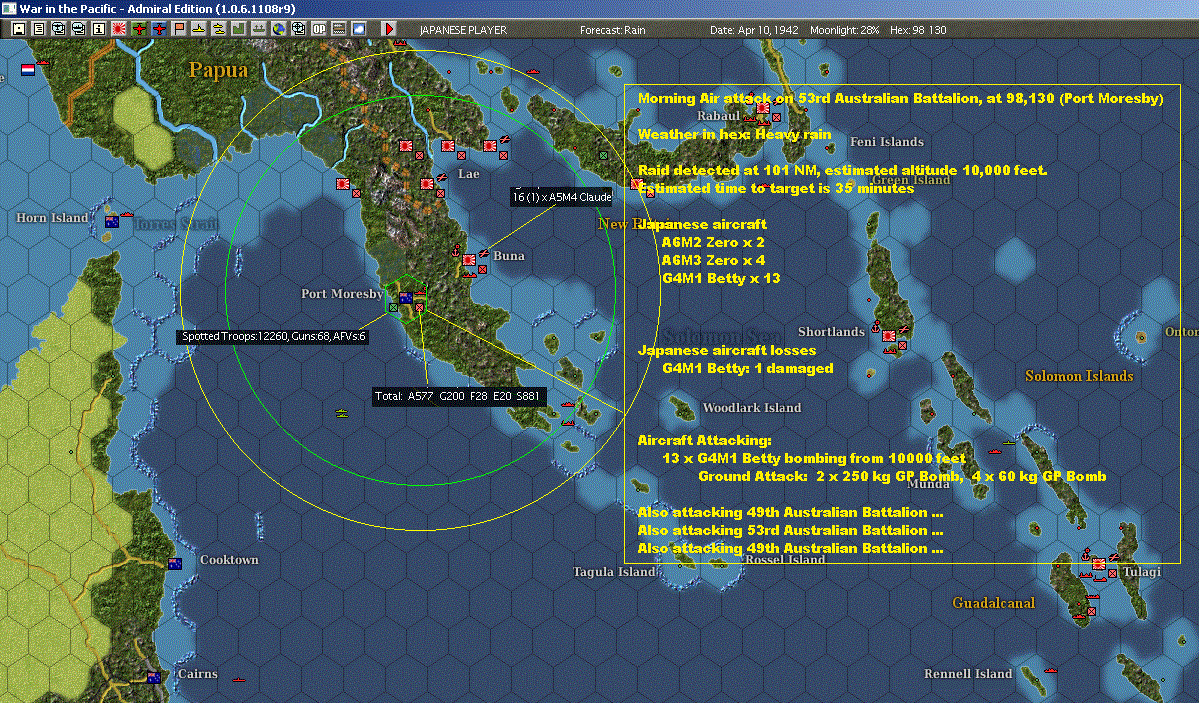Click the '16 (1) x A5M4 Claude' tooltip
This screenshot has height=703, width=1199.
point(561,197)
